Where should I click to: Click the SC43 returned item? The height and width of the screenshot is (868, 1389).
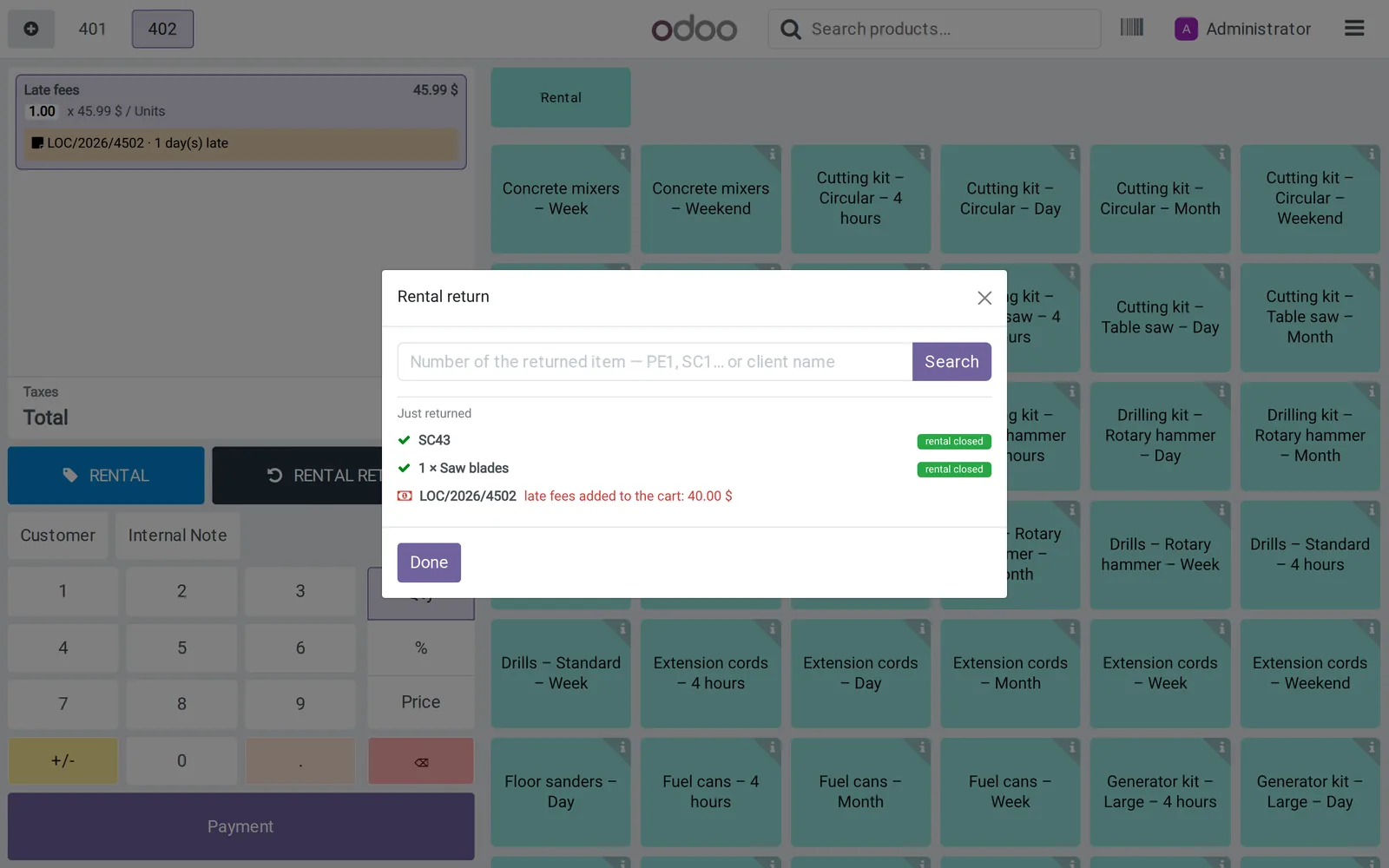tap(434, 440)
